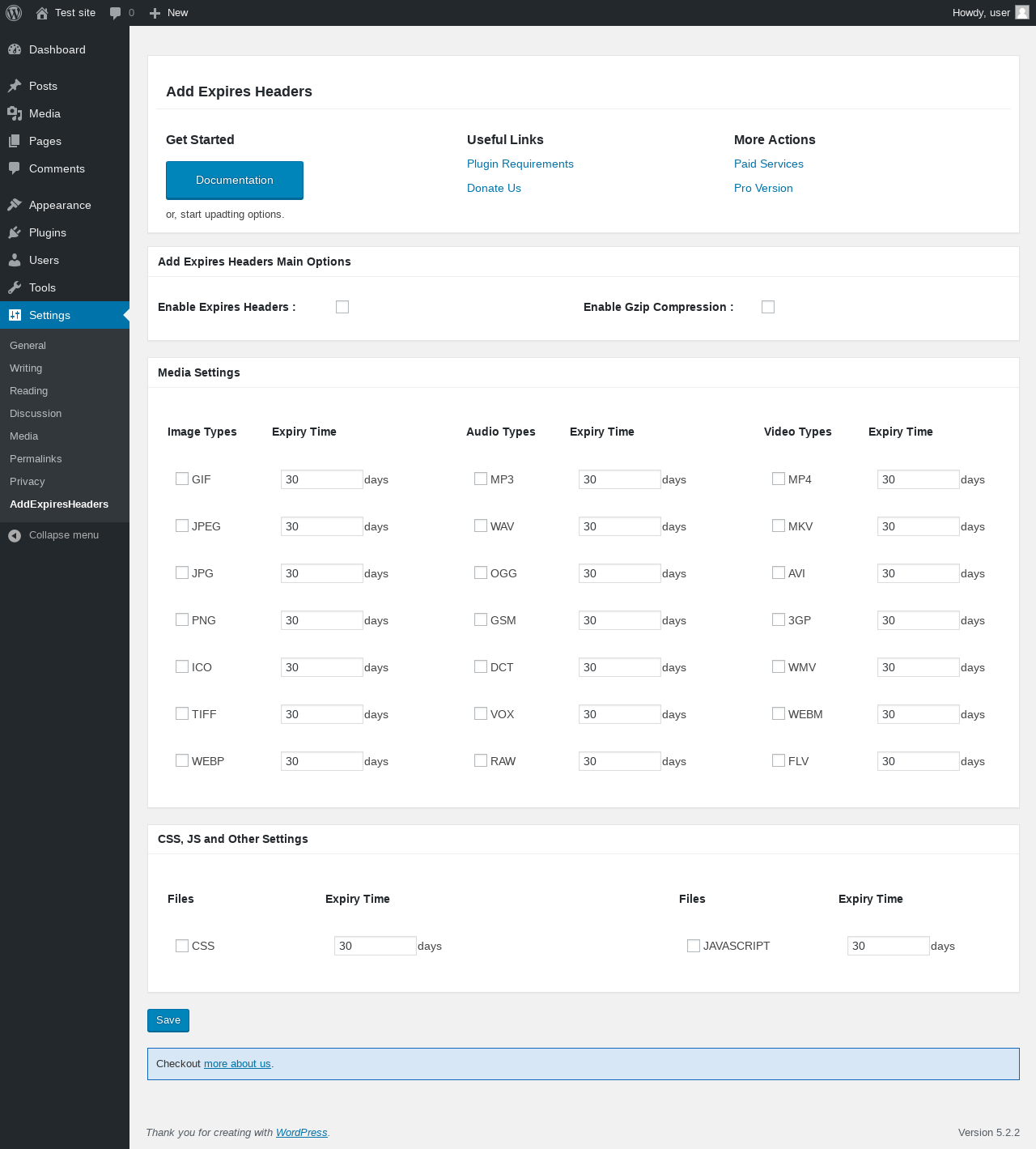1036x1149 pixels.
Task: Click the plus New icon
Action: tap(155, 13)
